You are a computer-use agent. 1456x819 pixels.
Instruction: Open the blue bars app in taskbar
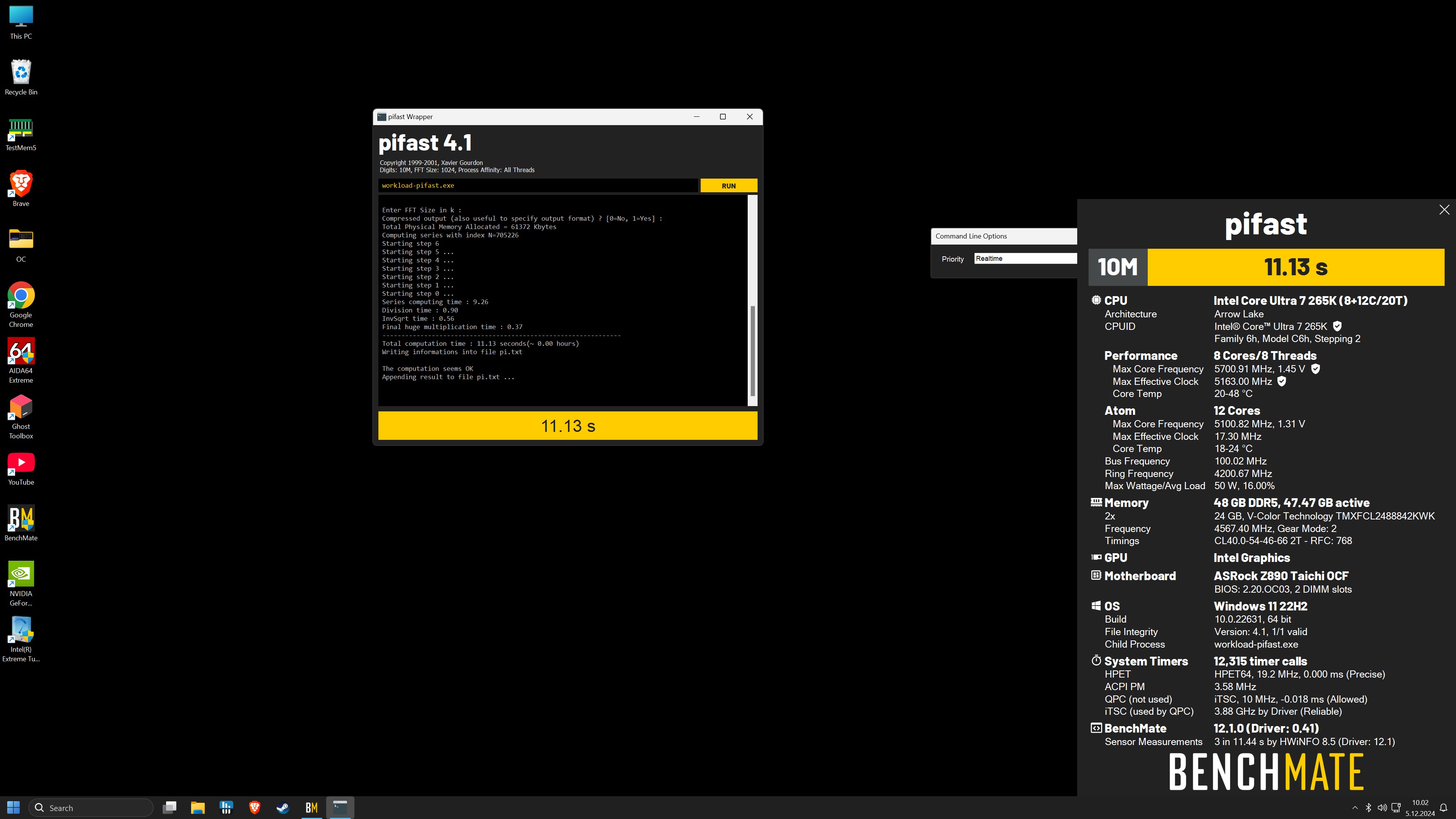(x=226, y=808)
